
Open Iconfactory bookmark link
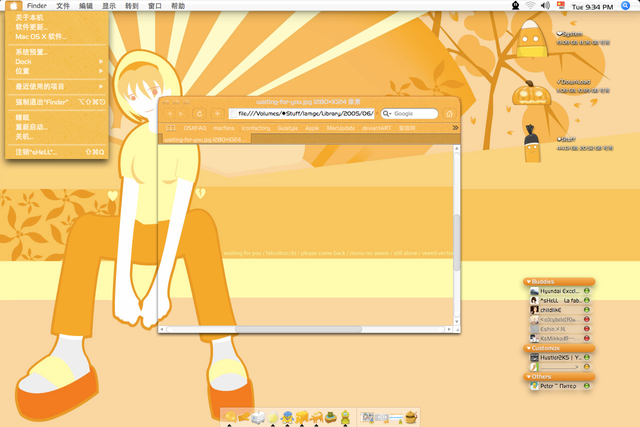256,128
